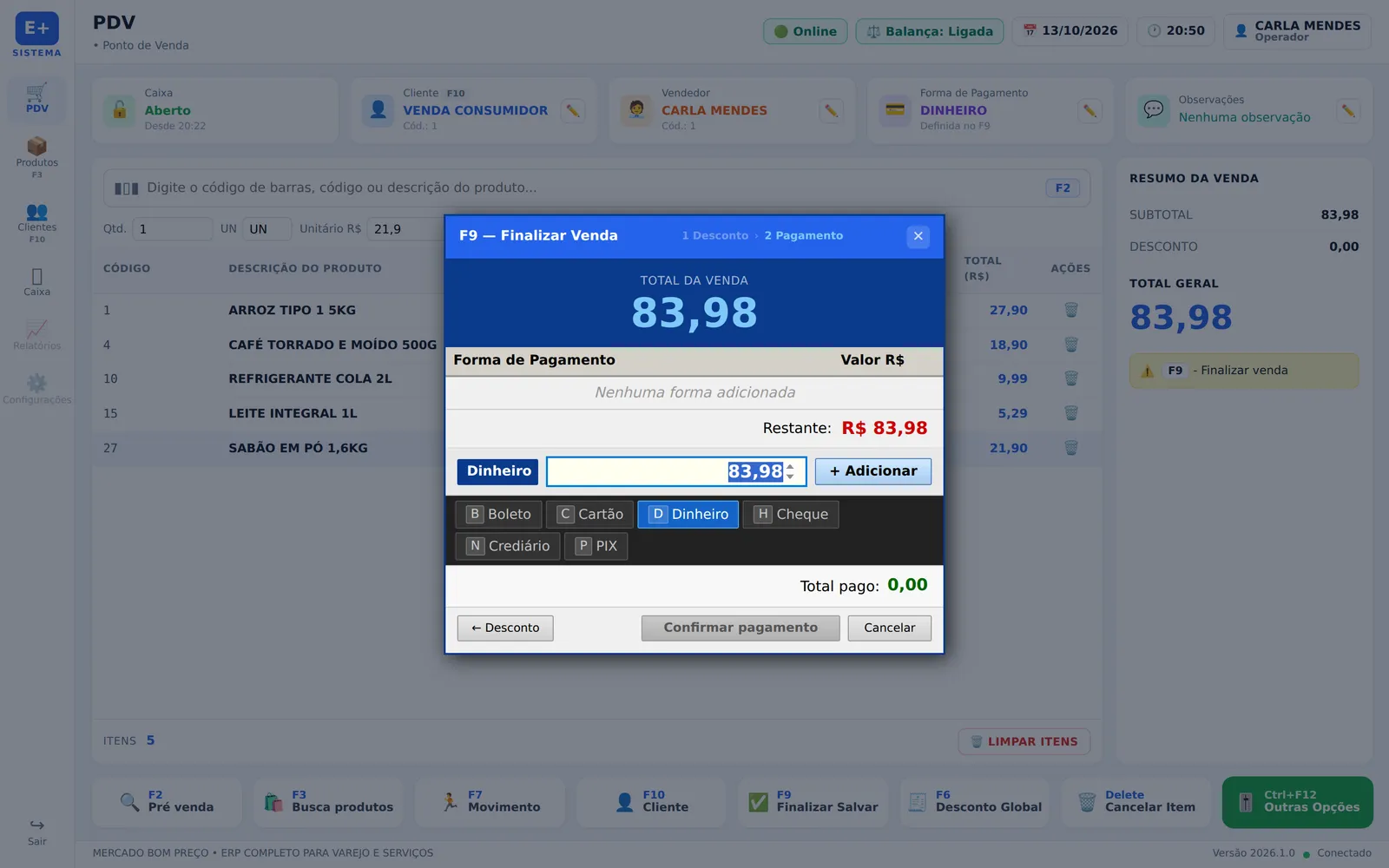Open Clientes in the sidebar
The width and height of the screenshot is (1389, 868).
(x=36, y=222)
